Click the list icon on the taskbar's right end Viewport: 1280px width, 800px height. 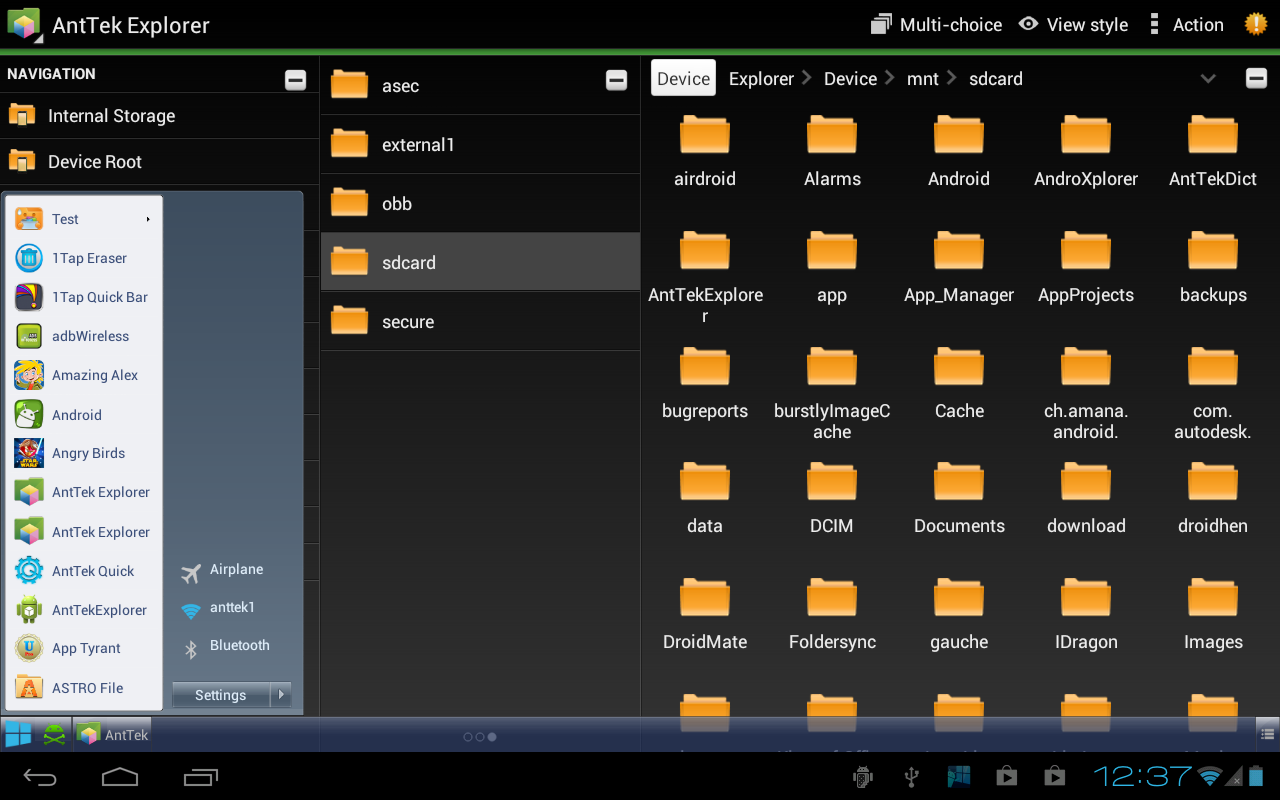1266,735
